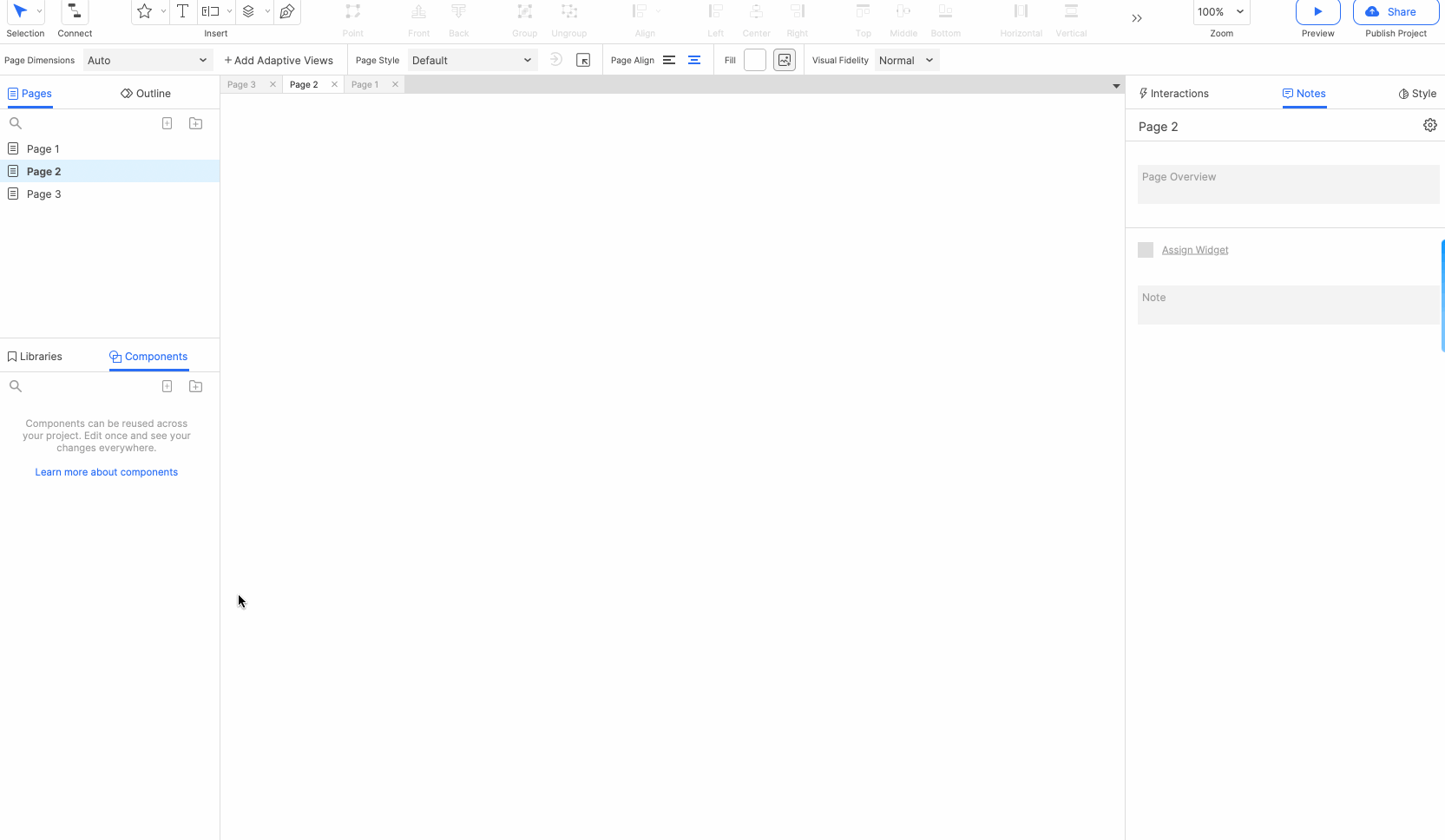
Task: Click the Preview play button
Action: pos(1317,12)
